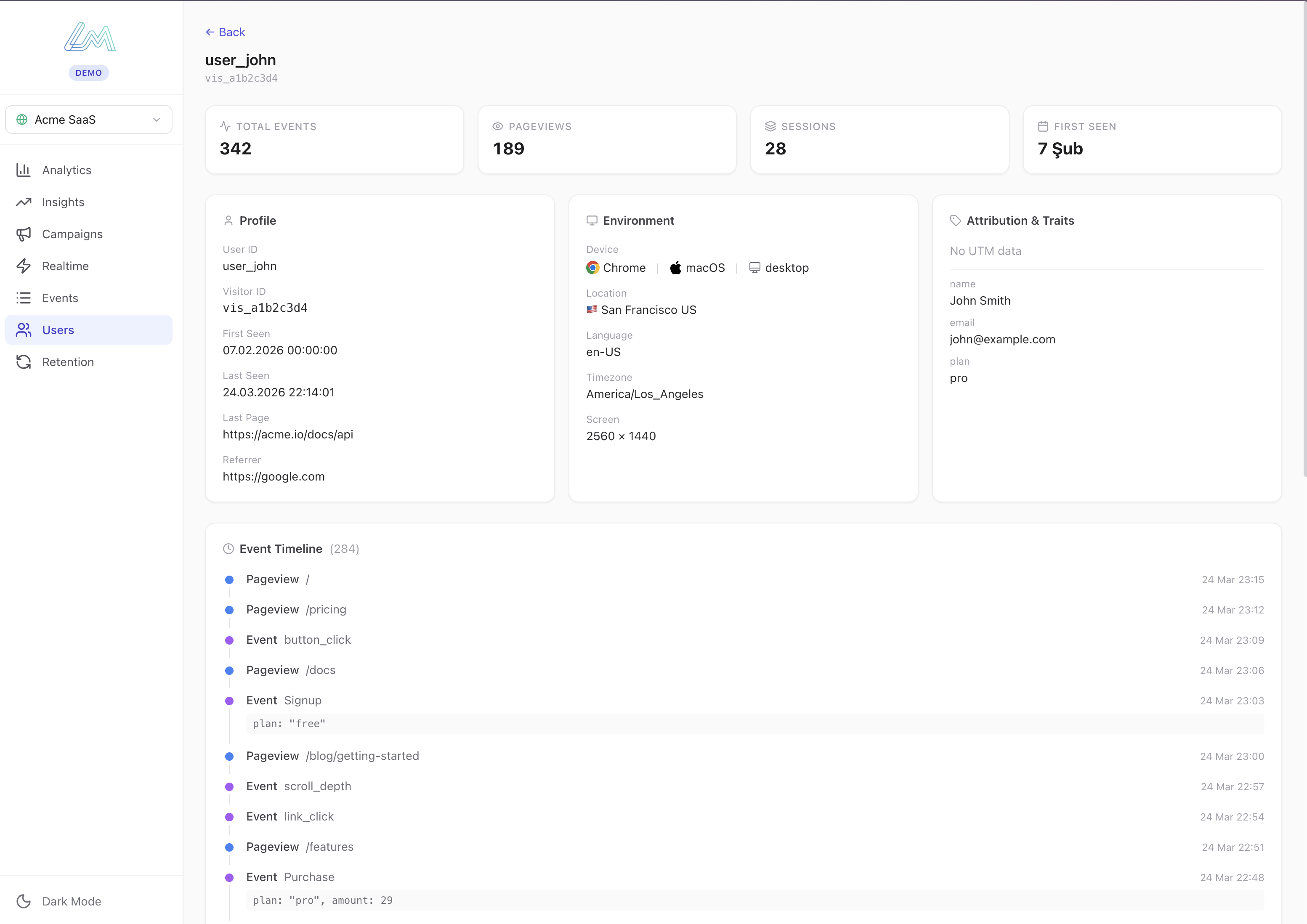
Task: Open the Events page
Action: (x=89, y=298)
